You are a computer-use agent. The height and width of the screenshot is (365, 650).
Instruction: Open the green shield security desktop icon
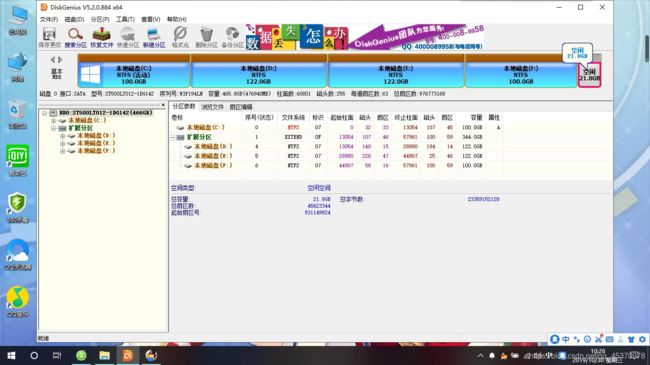click(x=17, y=208)
